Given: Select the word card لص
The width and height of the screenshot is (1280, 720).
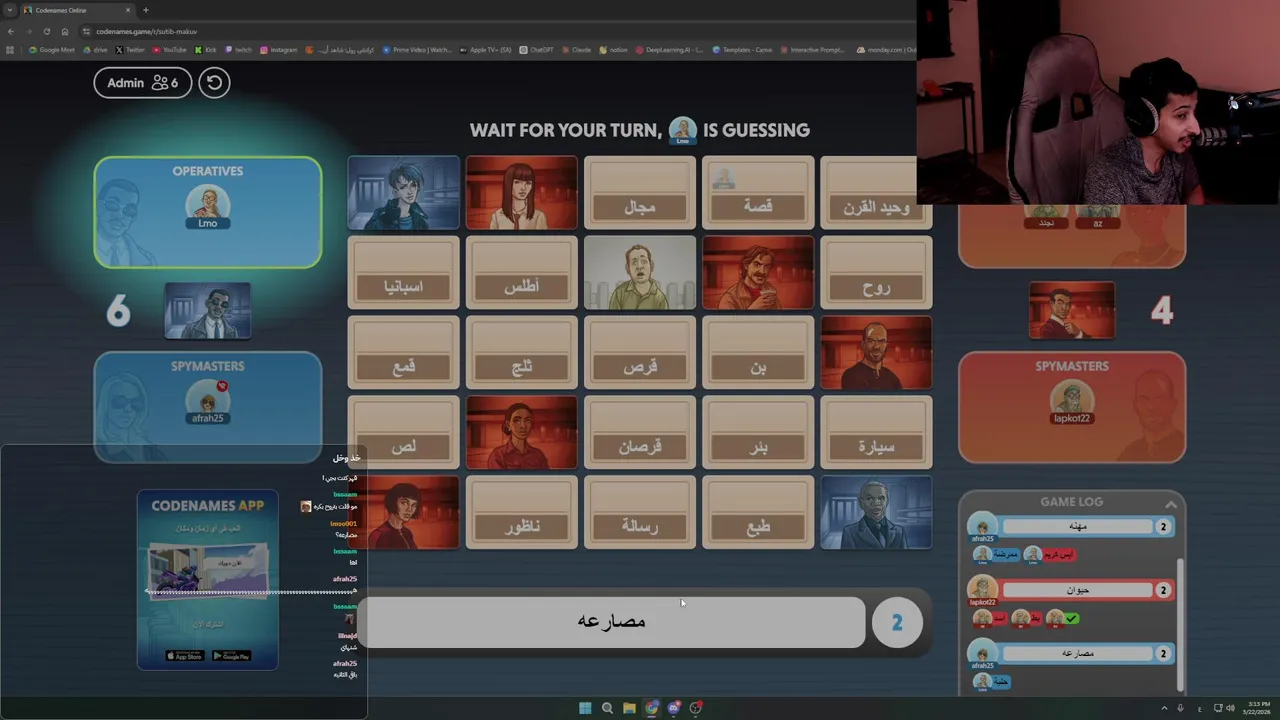Looking at the screenshot, I should tap(403, 433).
